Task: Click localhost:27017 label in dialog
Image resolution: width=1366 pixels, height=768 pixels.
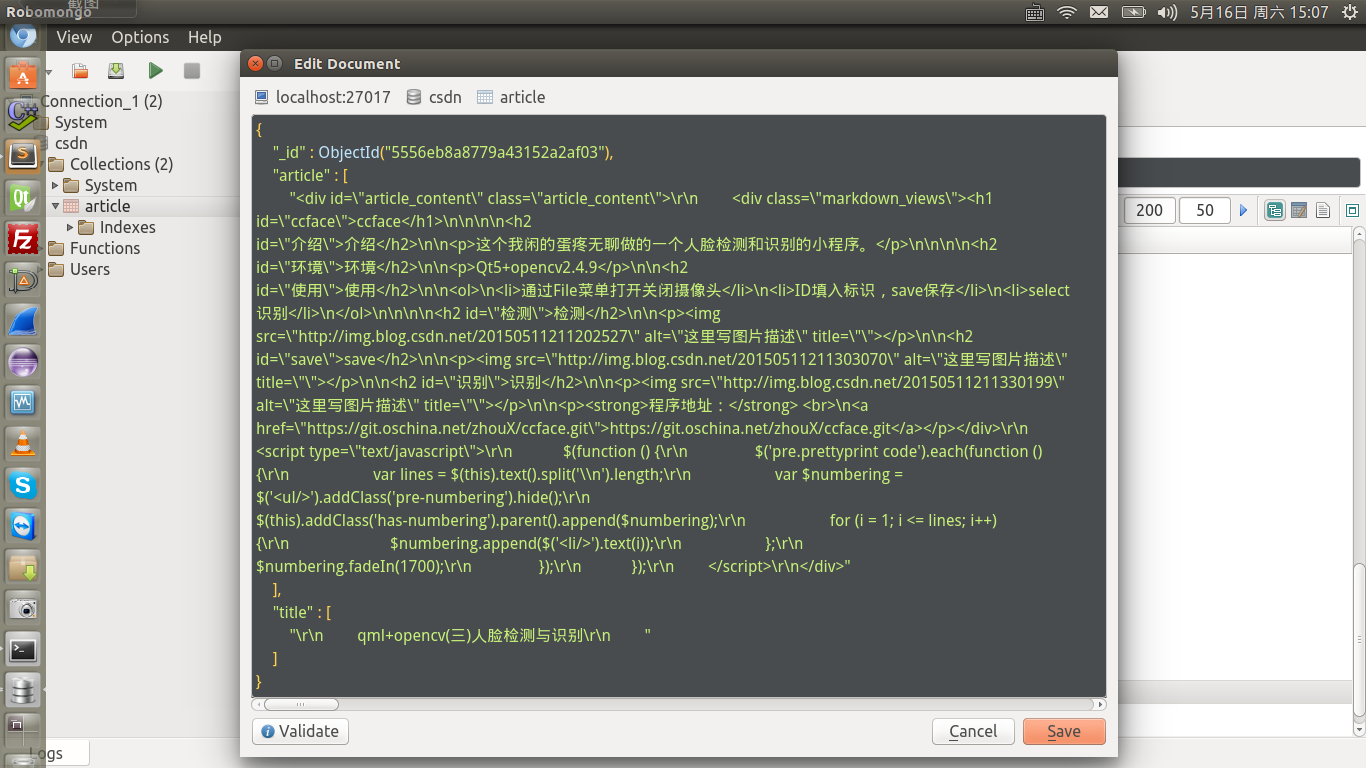Action: tap(333, 97)
